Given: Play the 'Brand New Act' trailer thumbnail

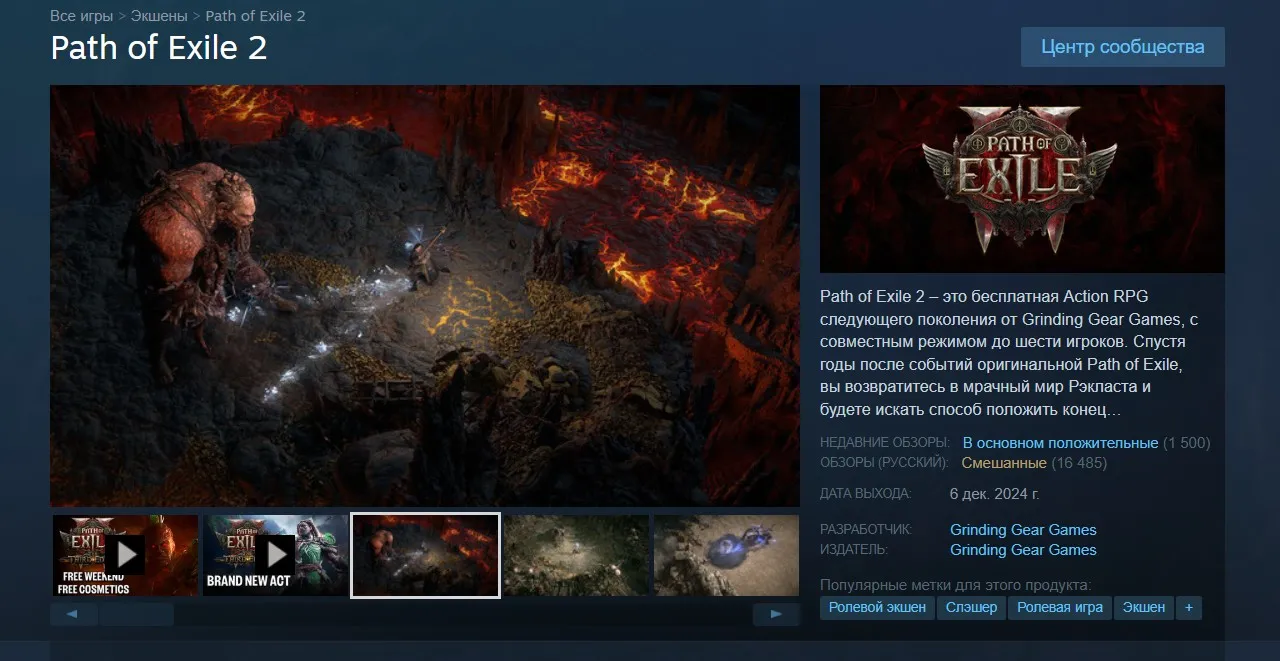Looking at the screenshot, I should tap(275, 555).
